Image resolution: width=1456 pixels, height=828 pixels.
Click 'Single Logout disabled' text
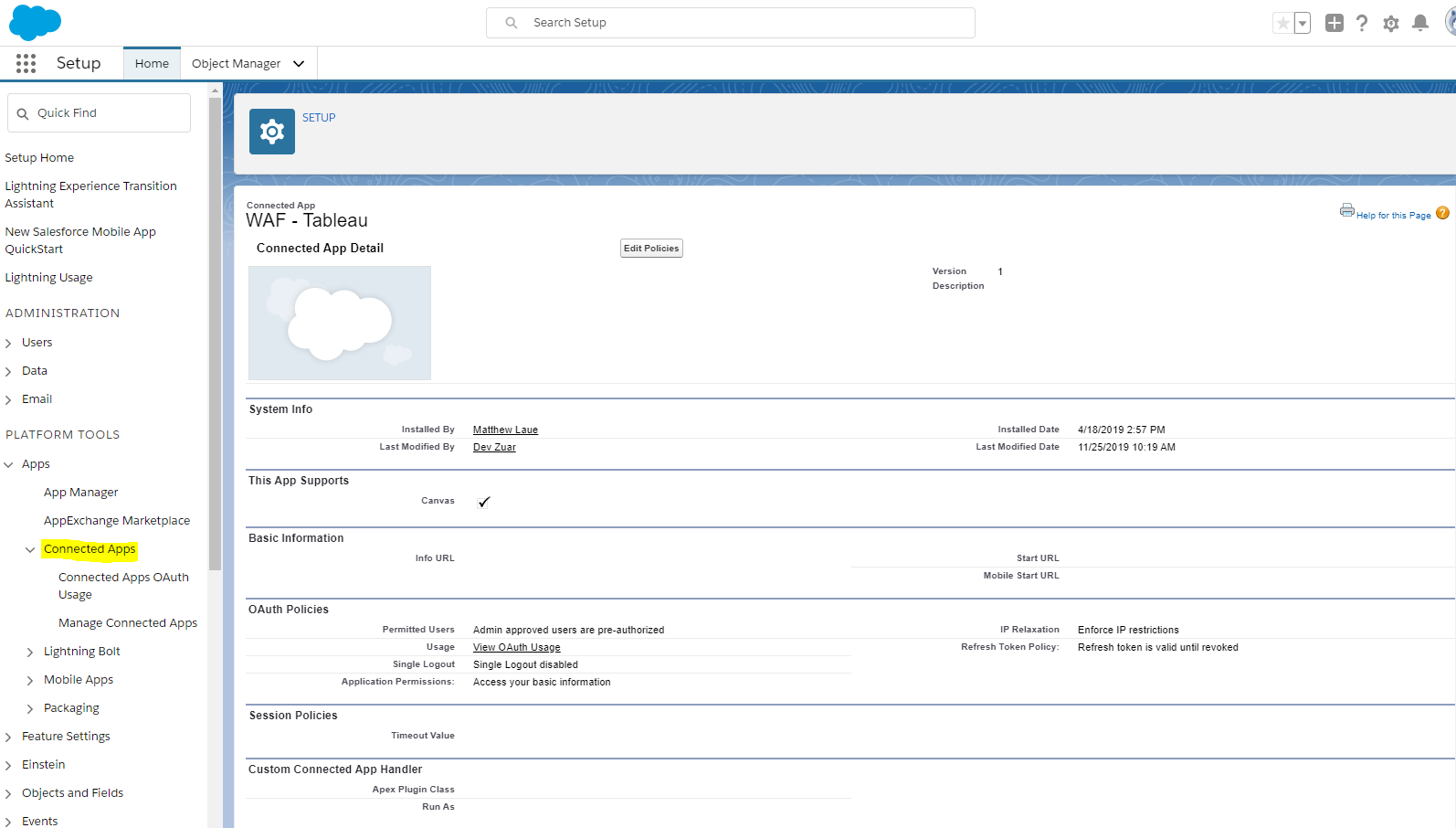click(x=525, y=664)
